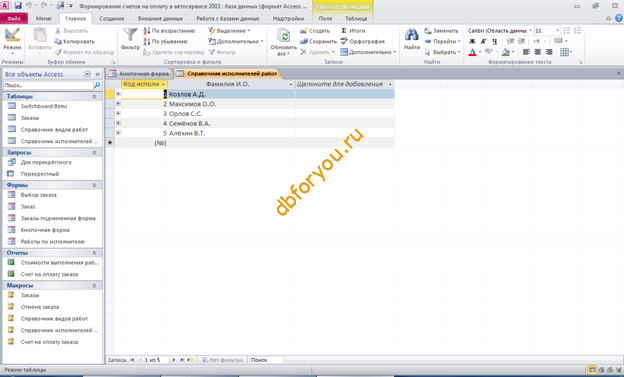624x377 pixels.
Task: Open Счет на оплату заказа report
Action: point(49,274)
